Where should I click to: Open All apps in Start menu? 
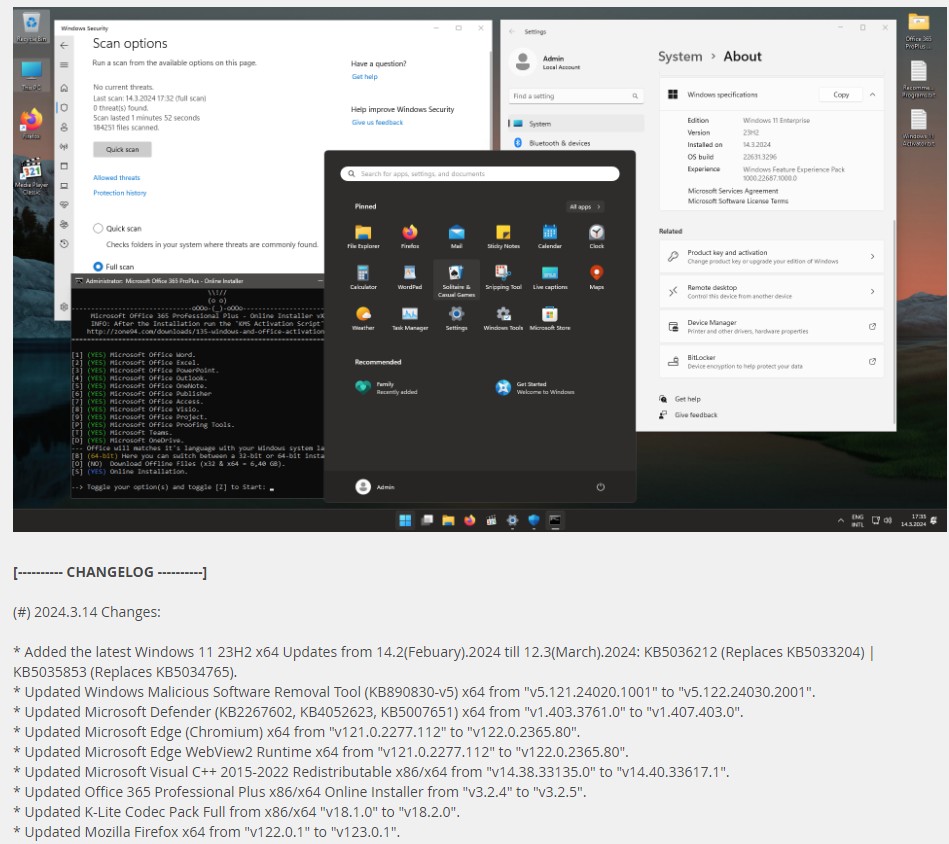click(585, 207)
